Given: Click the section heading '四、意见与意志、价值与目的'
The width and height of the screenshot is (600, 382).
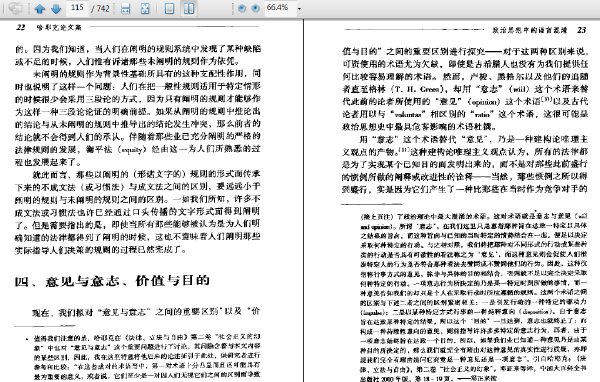Looking at the screenshot, I should [112, 281].
